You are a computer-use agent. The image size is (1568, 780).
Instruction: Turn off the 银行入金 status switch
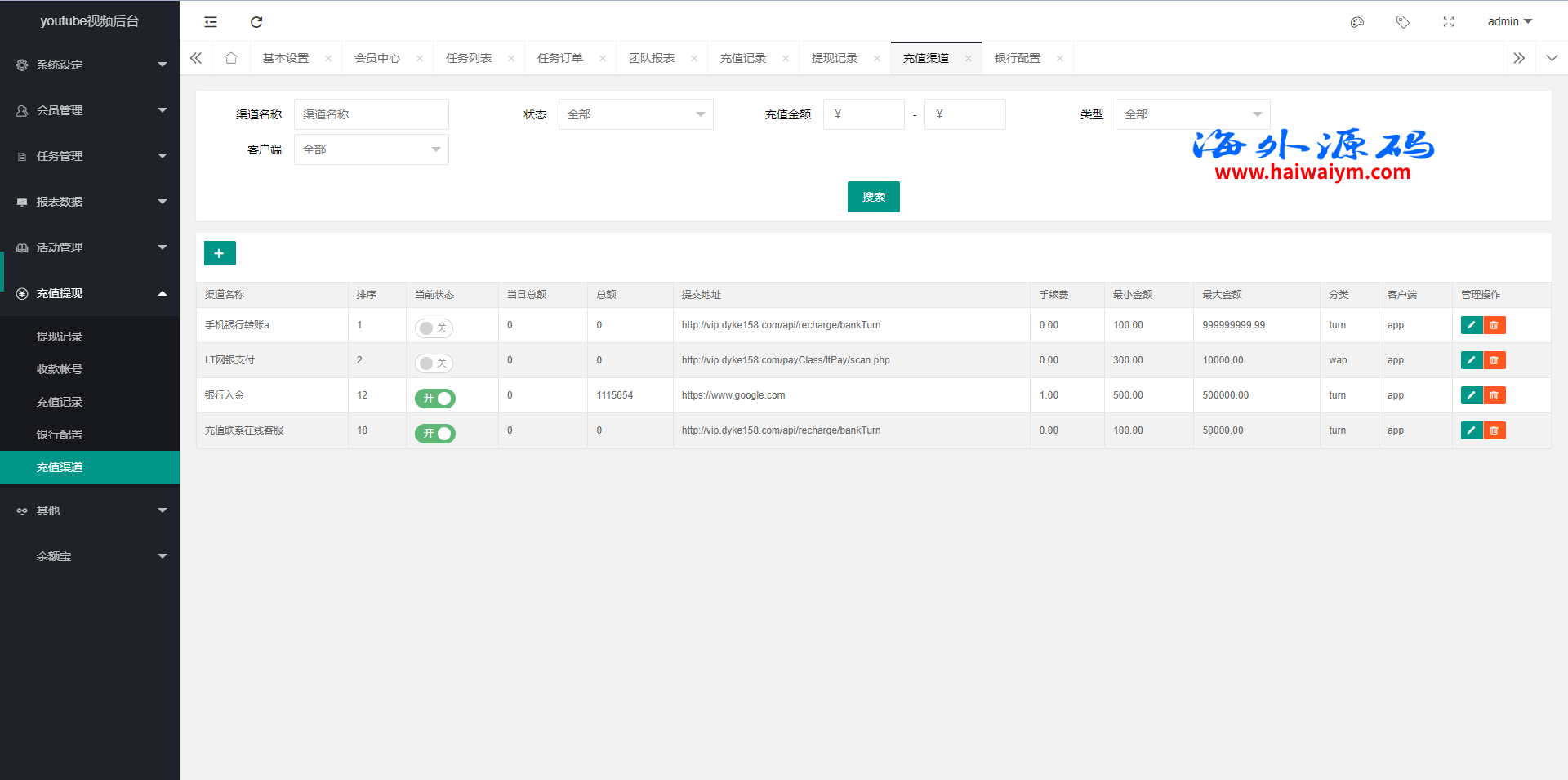[434, 399]
